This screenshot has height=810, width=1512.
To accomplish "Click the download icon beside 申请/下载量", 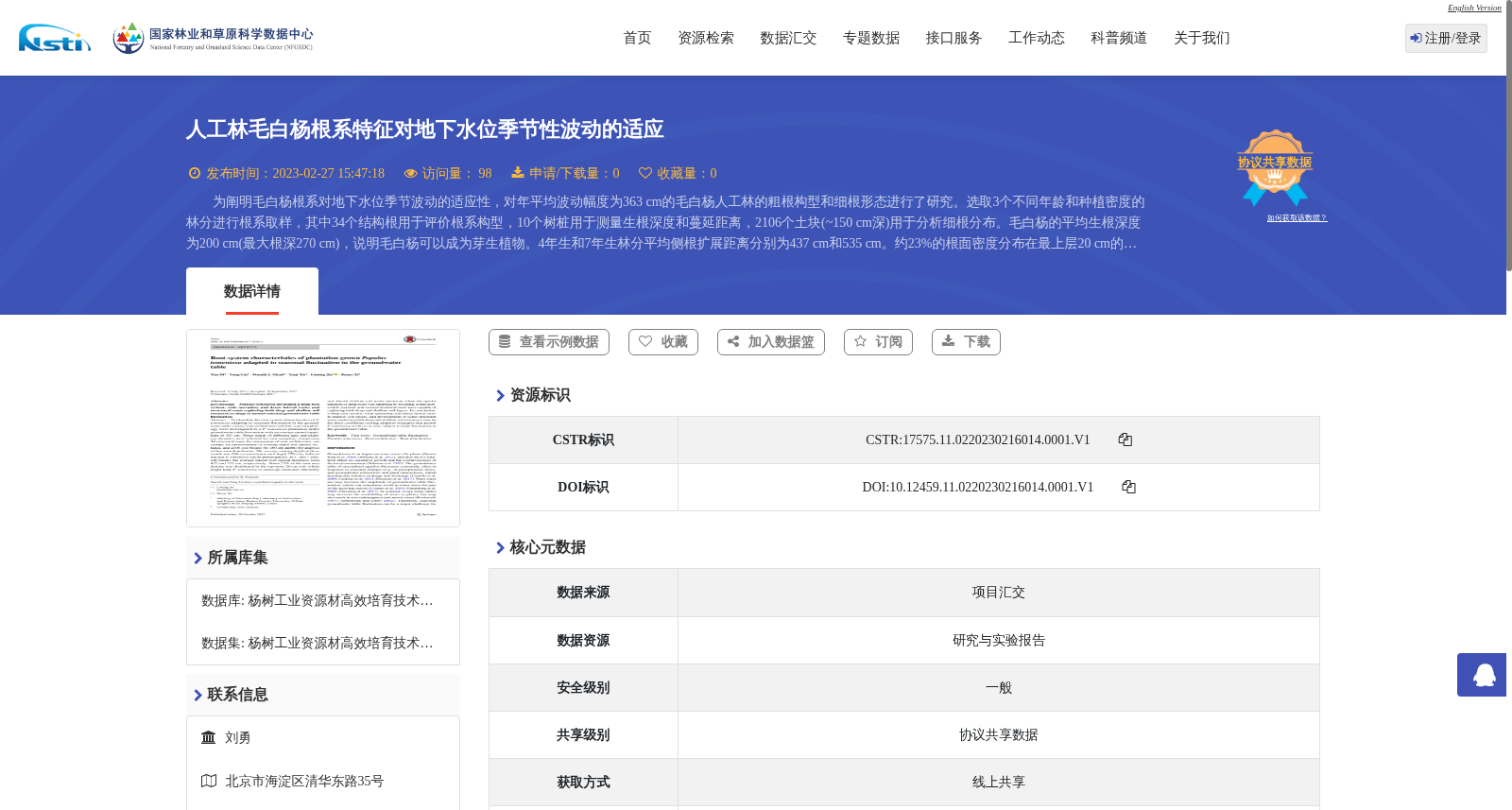I will point(518,172).
